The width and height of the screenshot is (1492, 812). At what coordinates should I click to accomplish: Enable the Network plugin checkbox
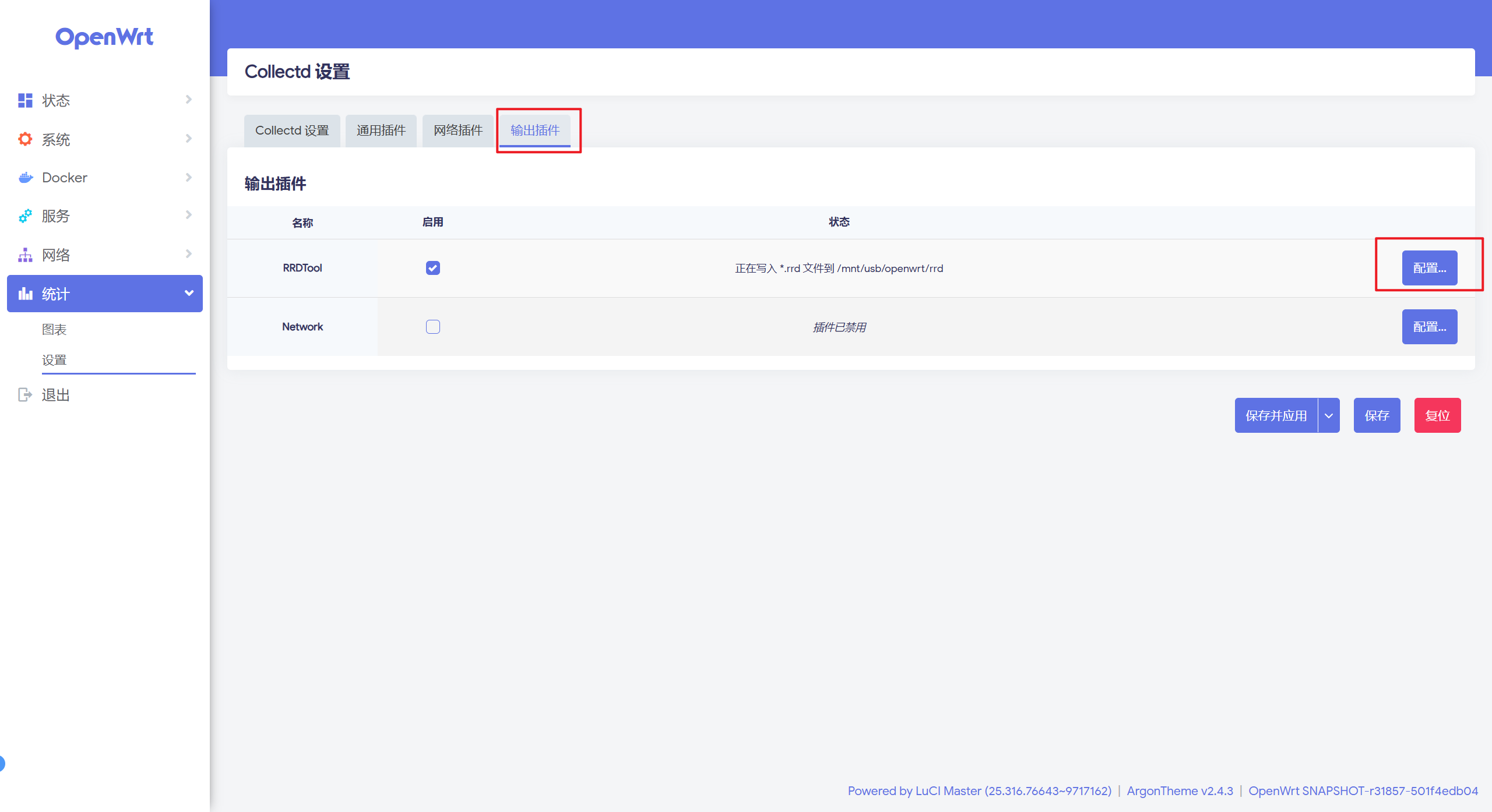point(432,327)
